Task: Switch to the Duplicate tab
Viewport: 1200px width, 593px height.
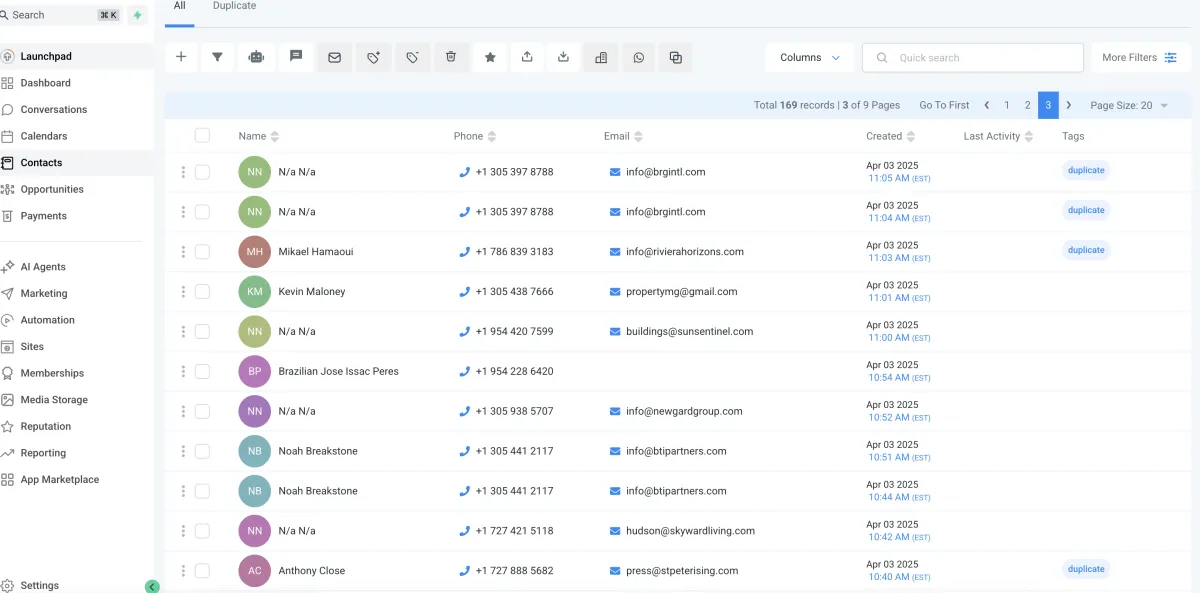Action: pyautogui.click(x=234, y=6)
